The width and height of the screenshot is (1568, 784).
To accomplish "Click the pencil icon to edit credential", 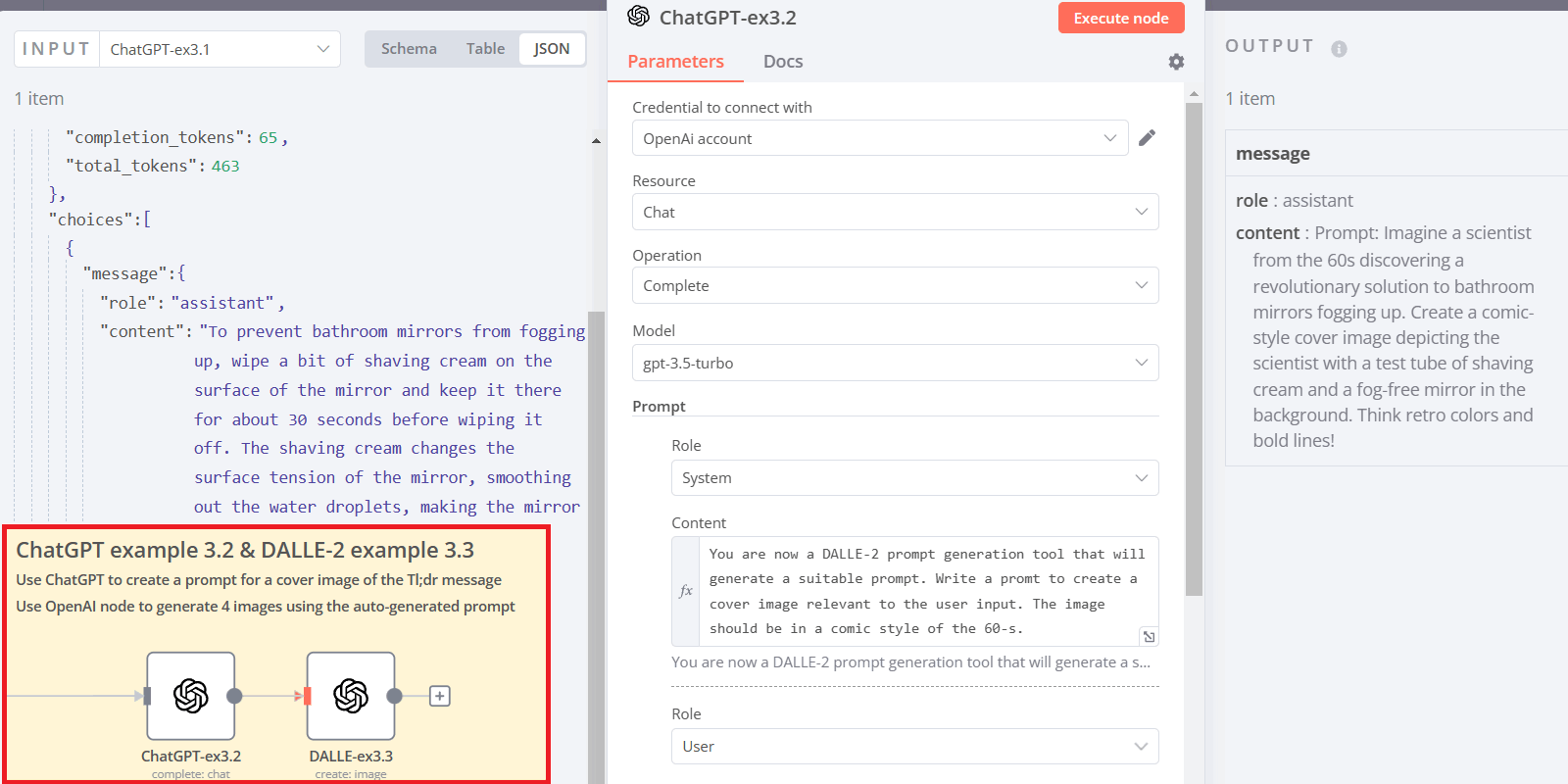I will pyautogui.click(x=1147, y=138).
